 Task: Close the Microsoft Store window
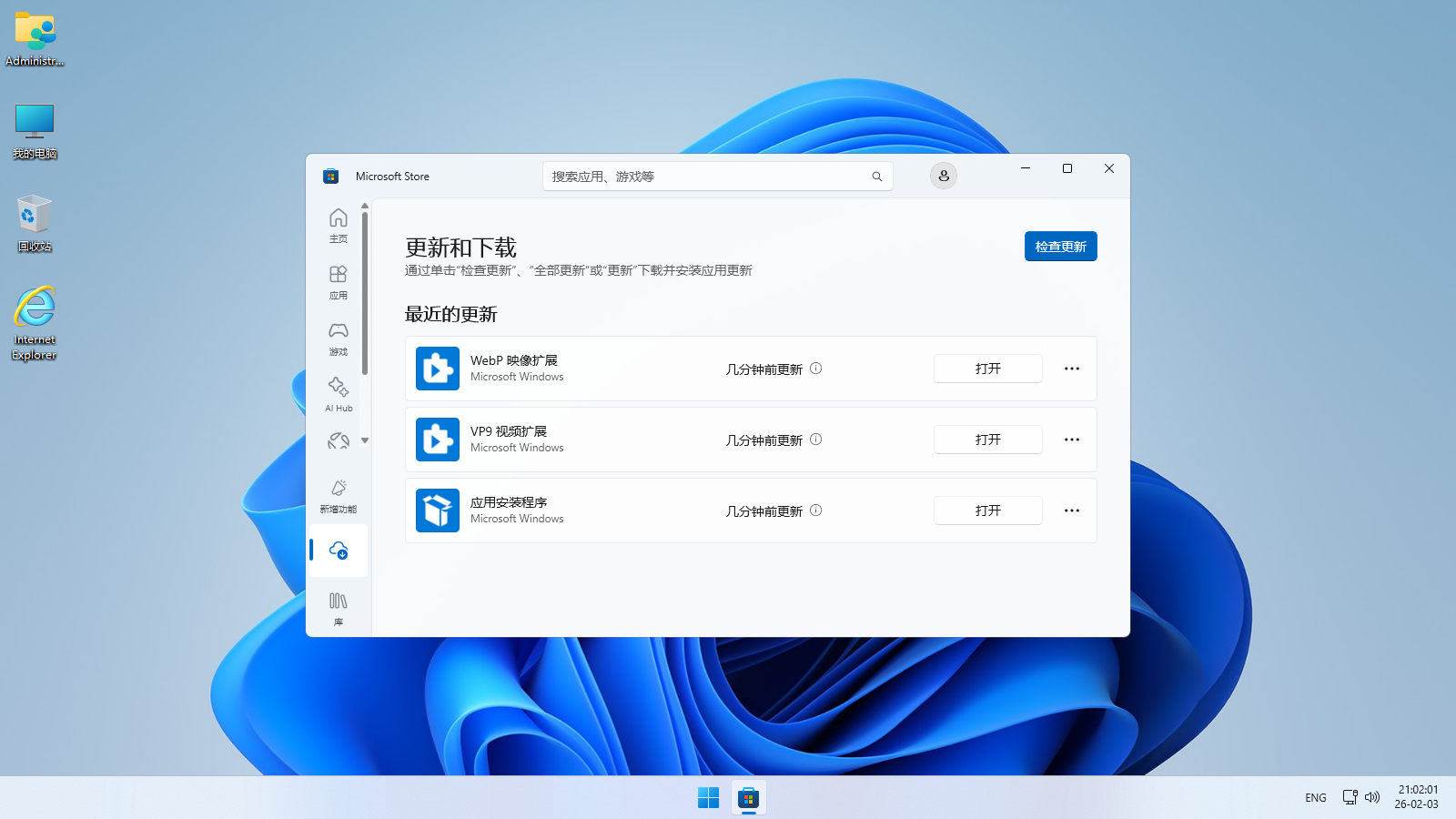pyautogui.click(x=1109, y=168)
